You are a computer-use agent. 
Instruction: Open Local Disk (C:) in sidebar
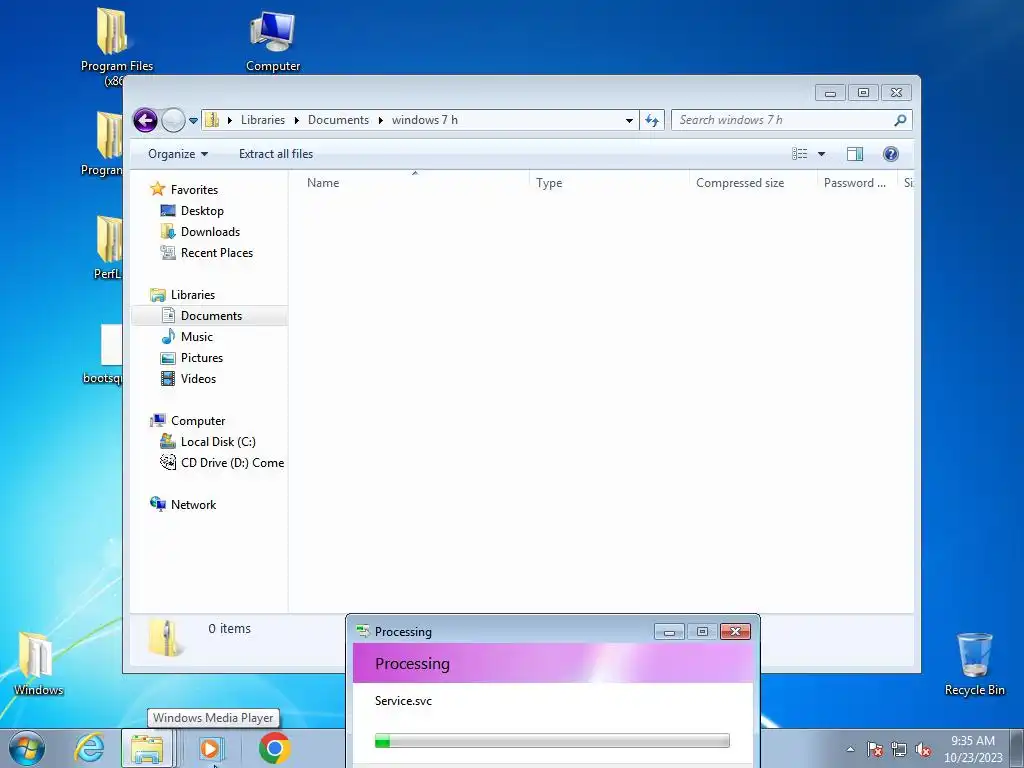[x=217, y=442]
